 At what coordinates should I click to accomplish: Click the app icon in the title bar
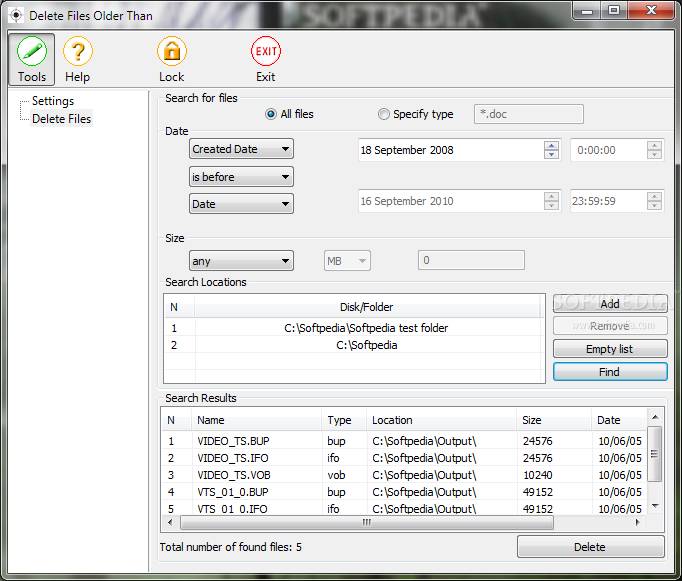point(16,16)
